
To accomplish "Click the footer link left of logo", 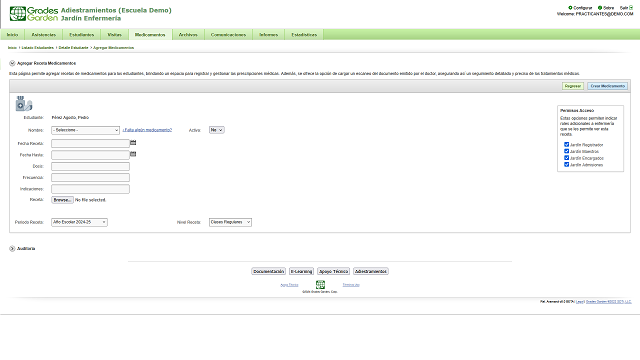I will coord(289,285).
